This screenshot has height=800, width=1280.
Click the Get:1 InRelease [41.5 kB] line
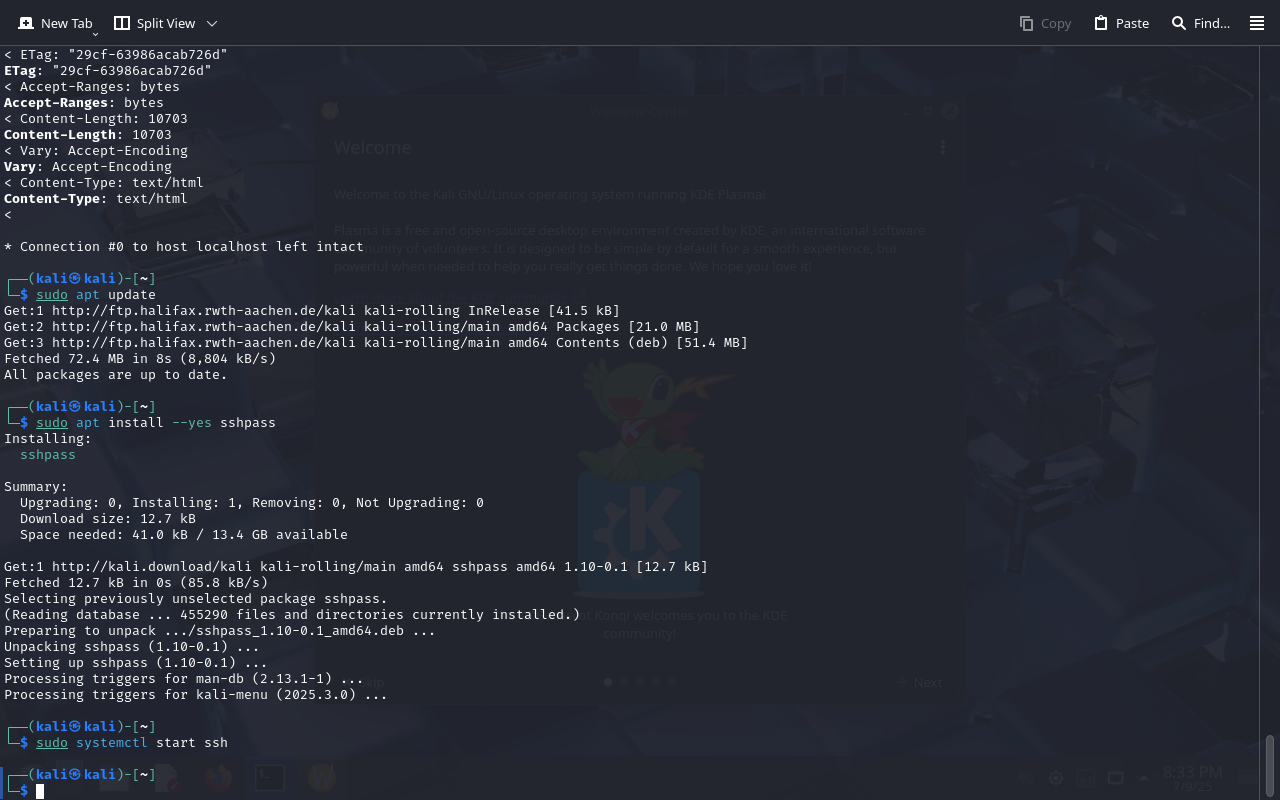tap(312, 311)
